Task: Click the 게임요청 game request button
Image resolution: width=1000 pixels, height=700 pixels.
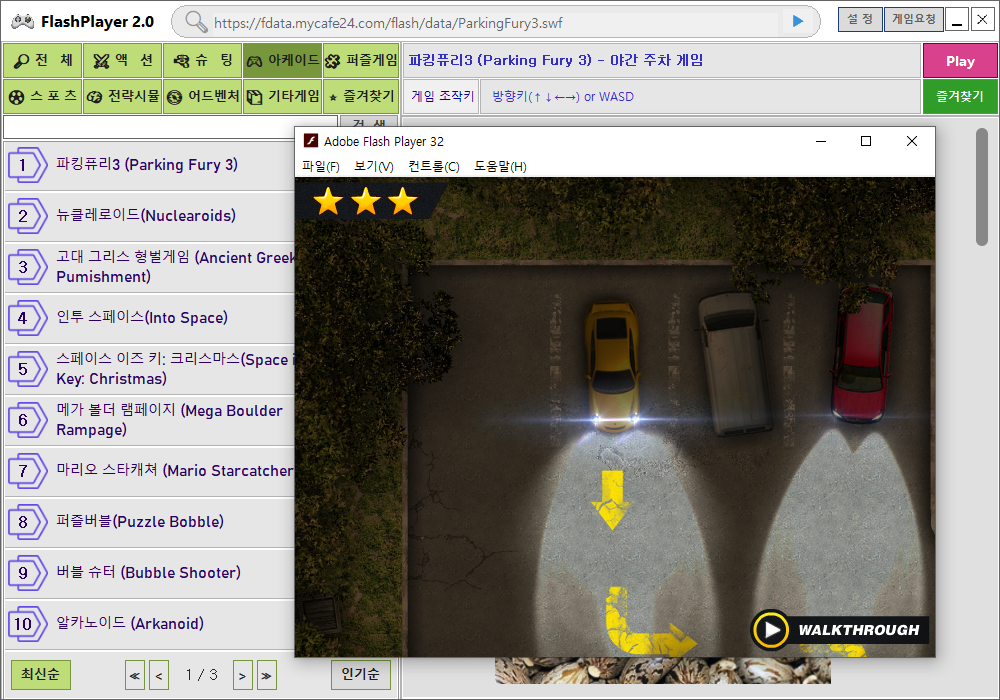Action: tap(913, 19)
